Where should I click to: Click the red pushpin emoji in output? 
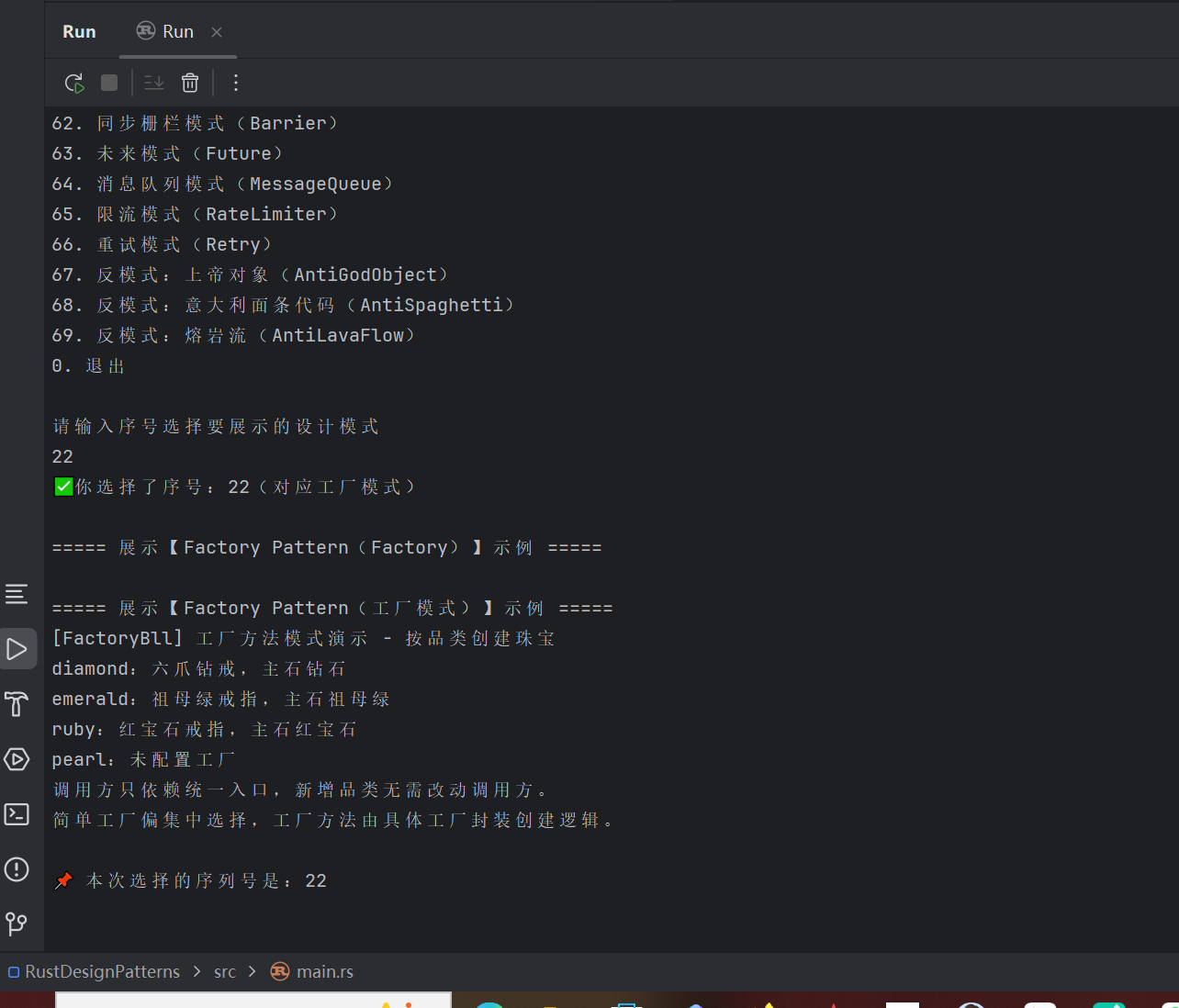click(x=63, y=880)
